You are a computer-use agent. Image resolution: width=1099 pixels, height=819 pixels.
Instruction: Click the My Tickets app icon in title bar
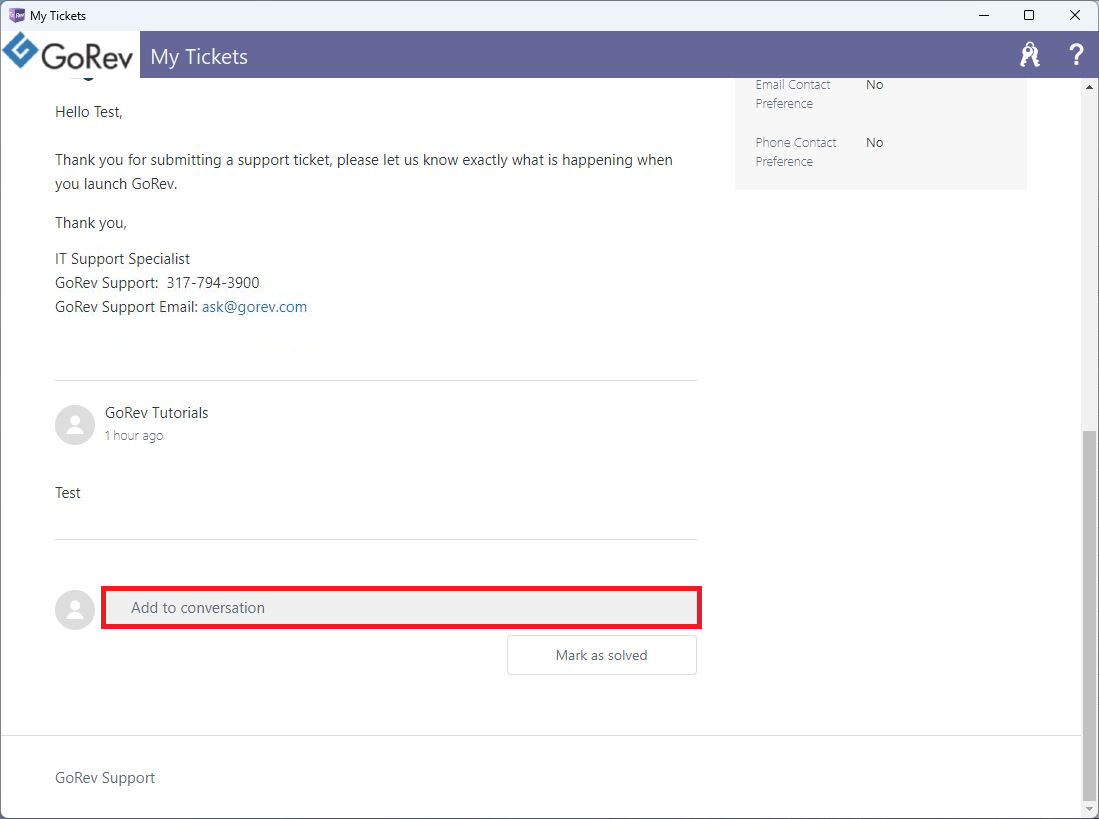[x=16, y=15]
